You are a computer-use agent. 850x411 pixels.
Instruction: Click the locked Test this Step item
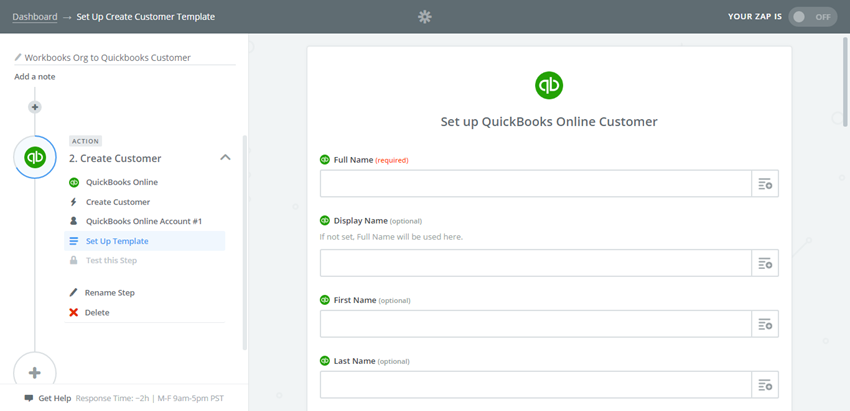(x=111, y=260)
